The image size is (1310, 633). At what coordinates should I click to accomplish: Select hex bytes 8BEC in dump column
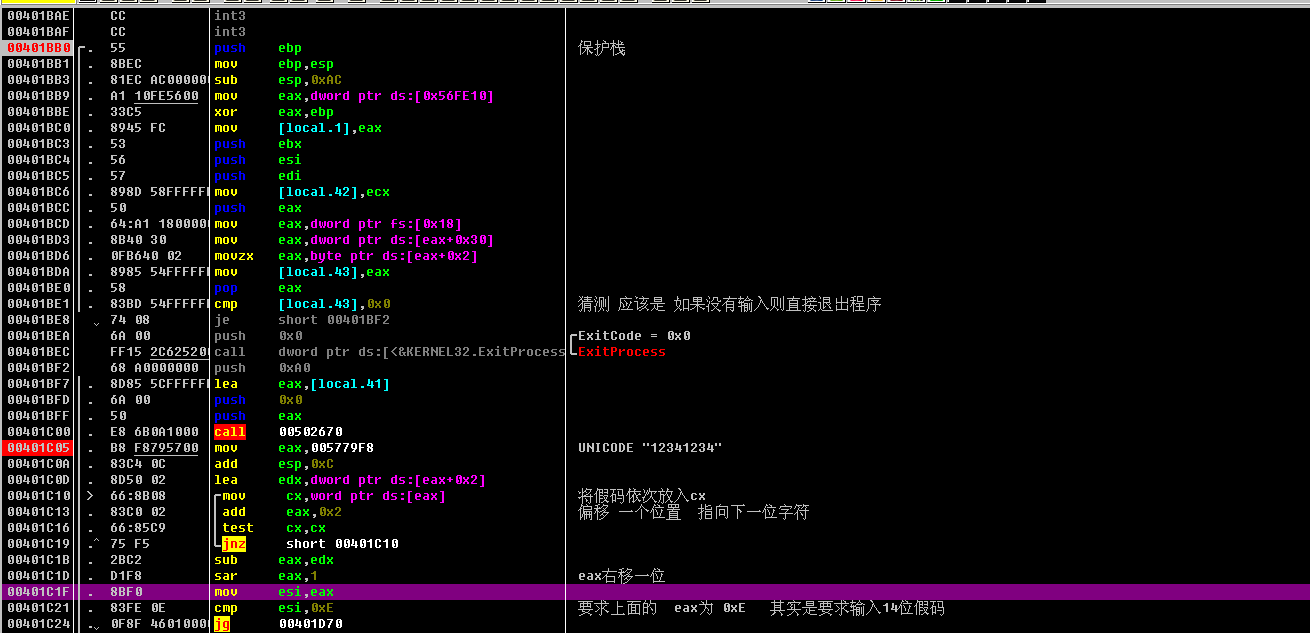pyautogui.click(x=125, y=64)
